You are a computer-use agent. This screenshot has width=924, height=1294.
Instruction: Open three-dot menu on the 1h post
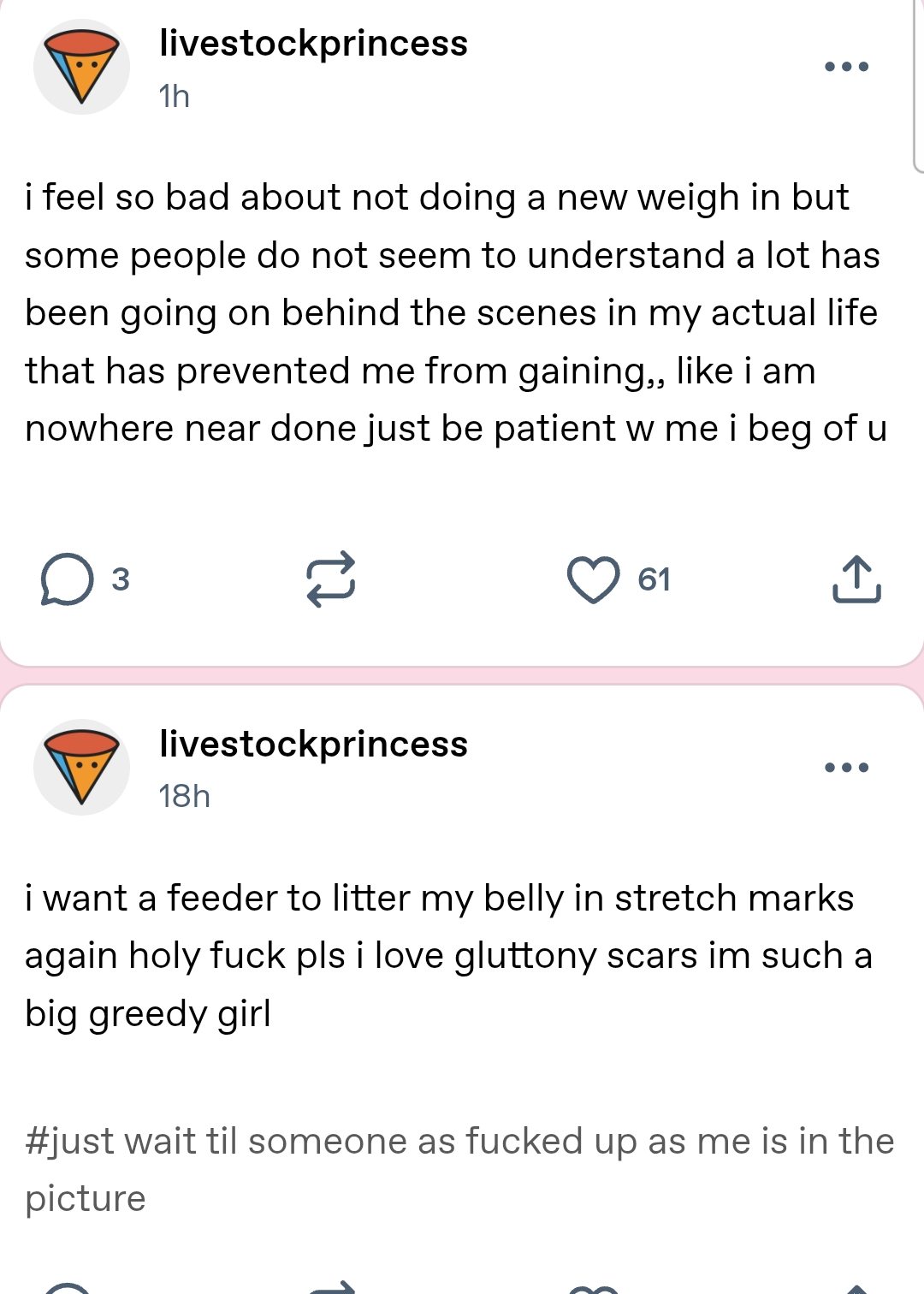(x=846, y=67)
